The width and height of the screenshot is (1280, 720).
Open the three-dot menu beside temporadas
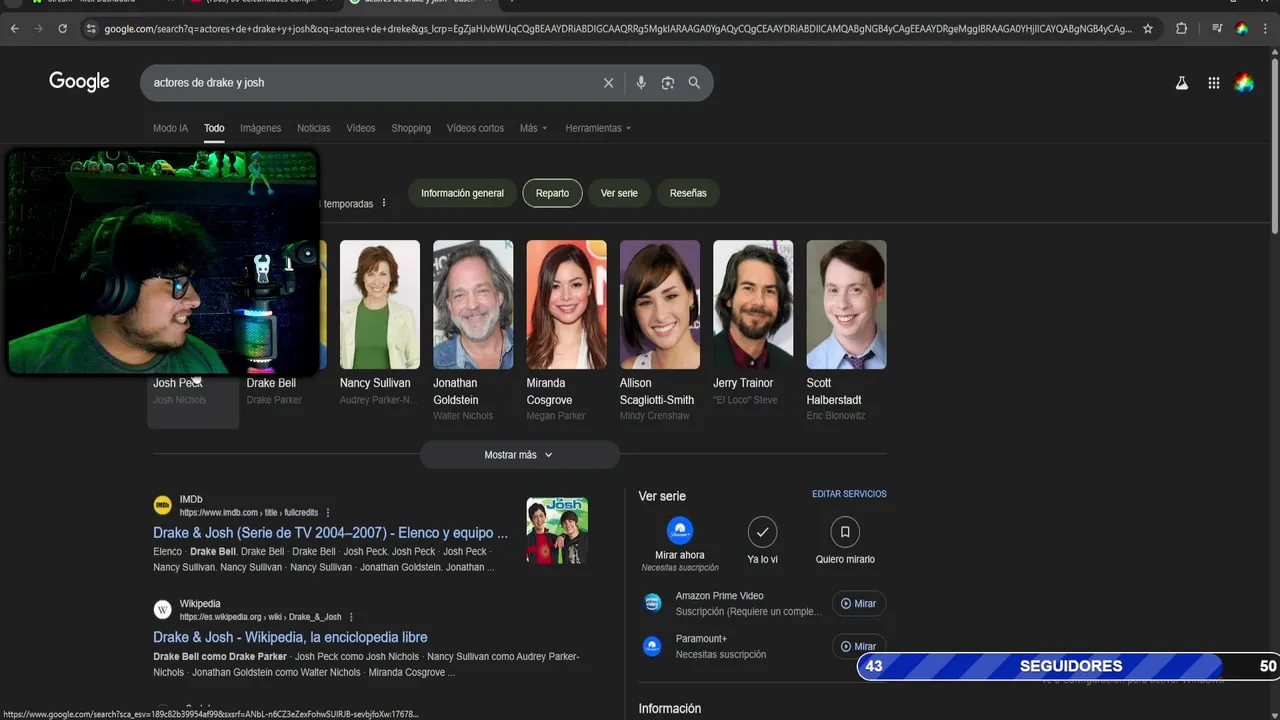click(x=384, y=203)
